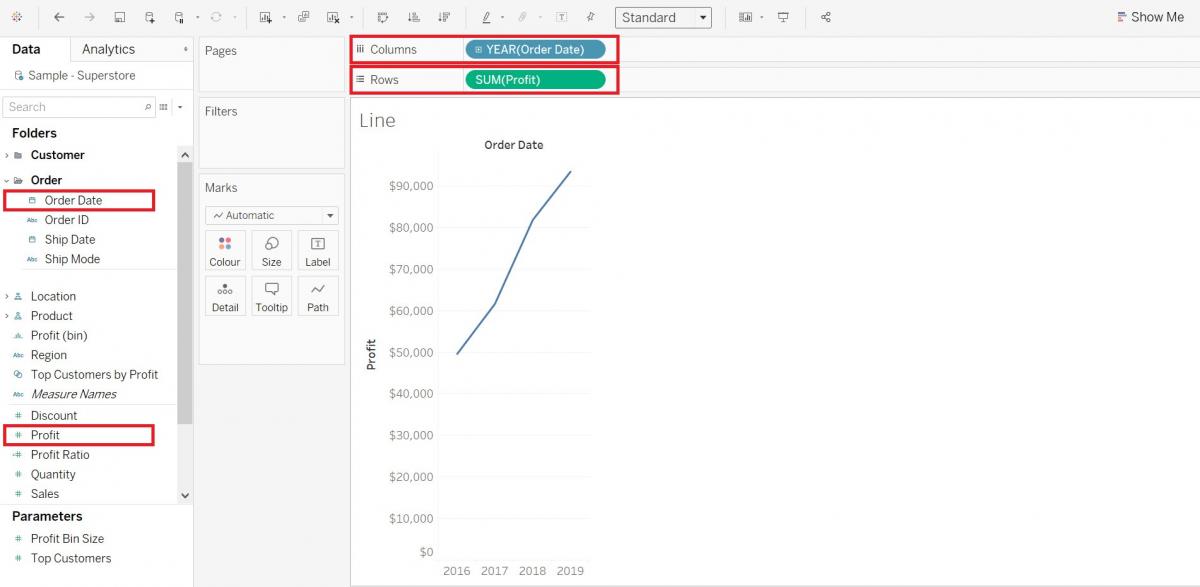Click the Line sheet title
Screen dimensions: 1200x587
coord(377,120)
